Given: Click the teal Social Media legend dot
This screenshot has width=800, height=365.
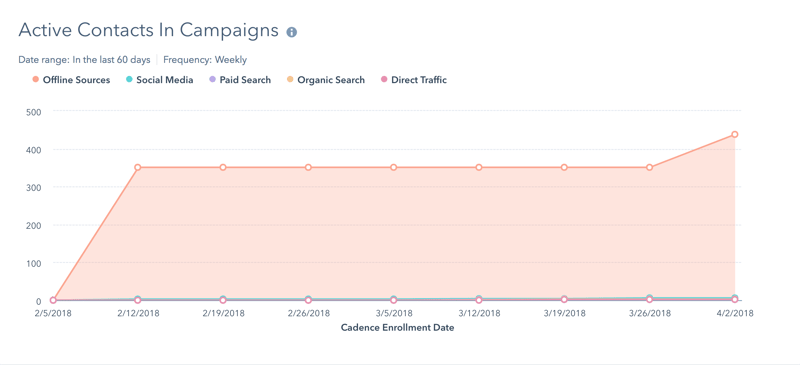Looking at the screenshot, I should coord(129,80).
